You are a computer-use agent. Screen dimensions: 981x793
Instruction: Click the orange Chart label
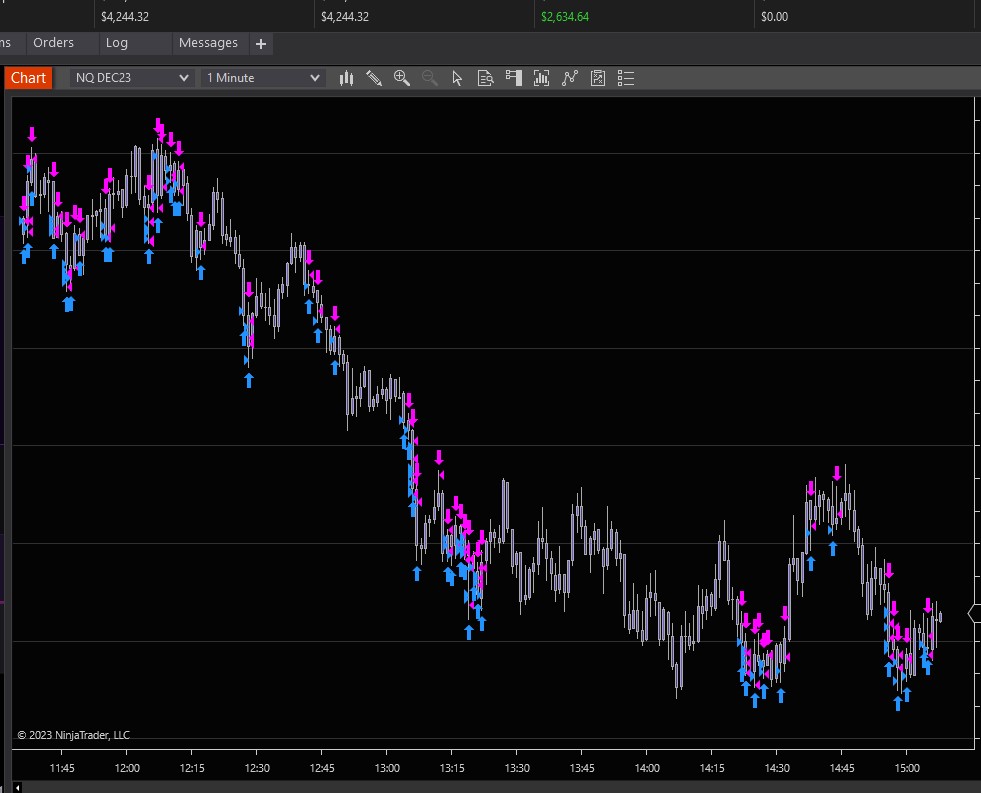pyautogui.click(x=28, y=78)
